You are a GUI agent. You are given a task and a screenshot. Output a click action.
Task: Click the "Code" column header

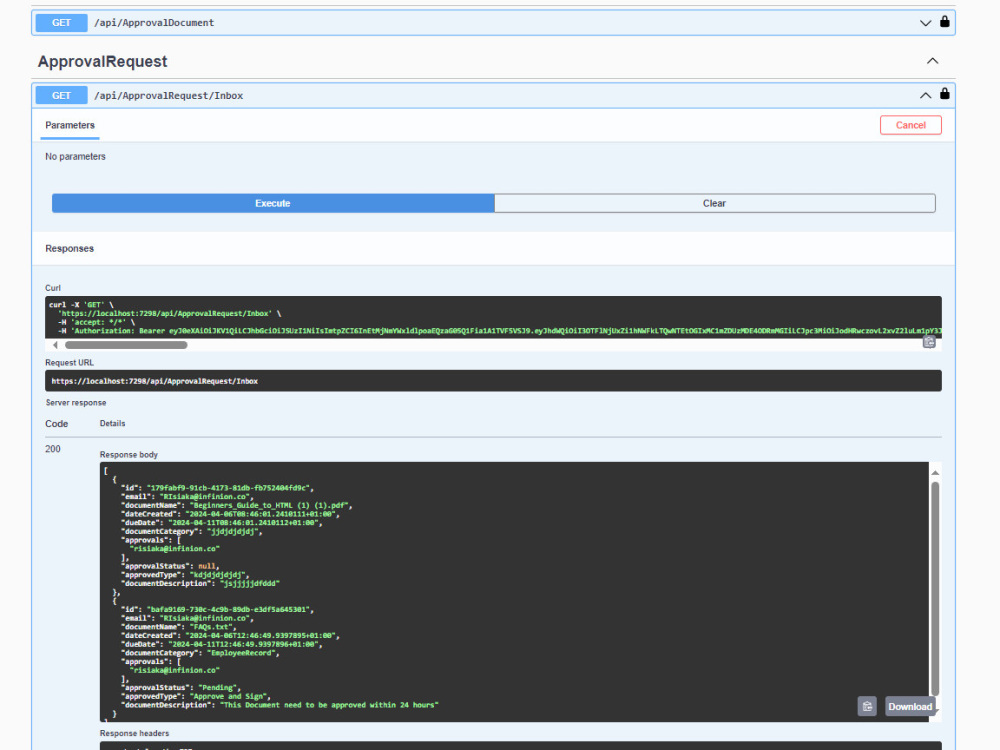coord(57,423)
